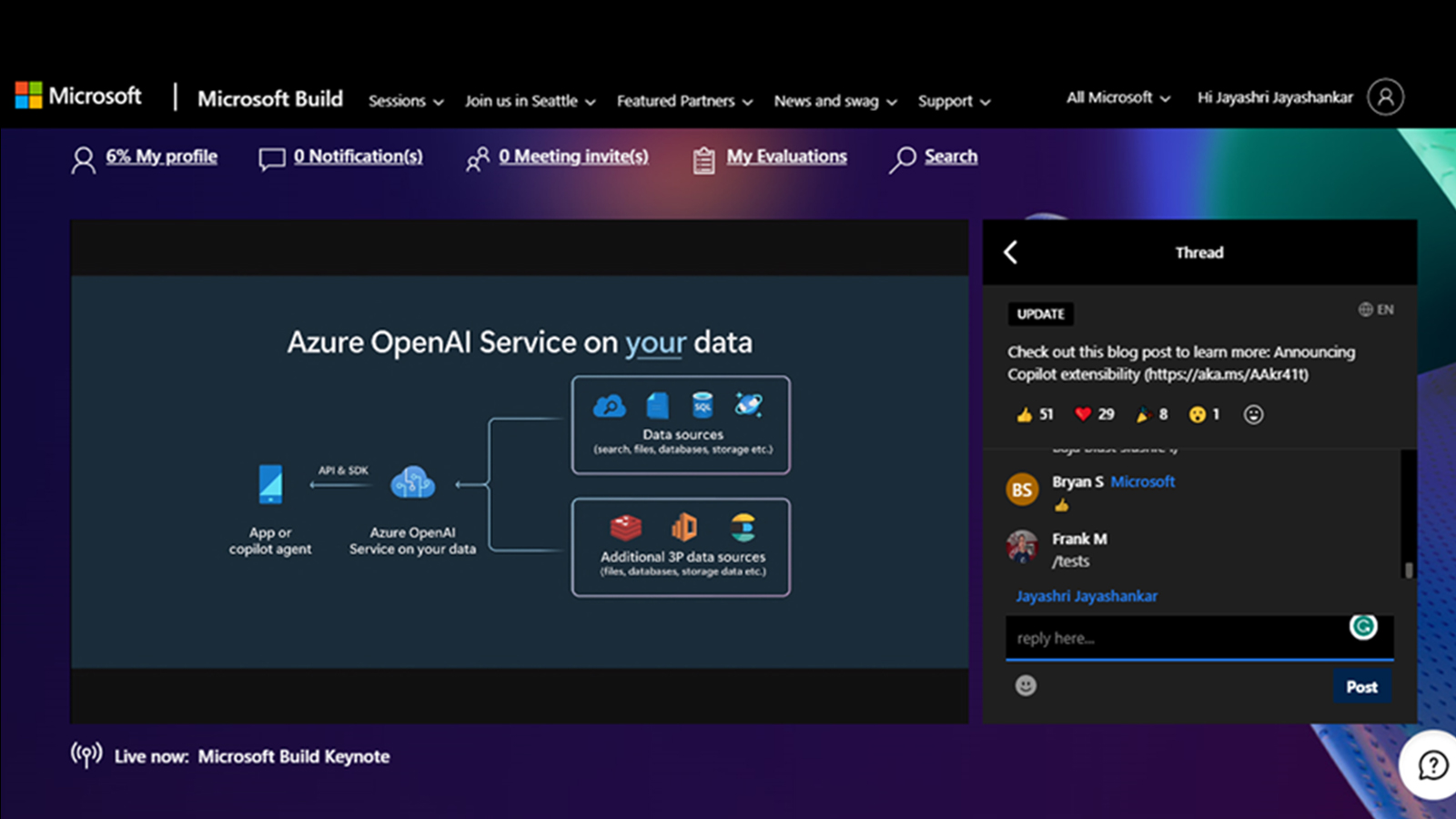The width and height of the screenshot is (1456, 819).
Task: Open the emoji picker below reply box
Action: pos(1026,685)
